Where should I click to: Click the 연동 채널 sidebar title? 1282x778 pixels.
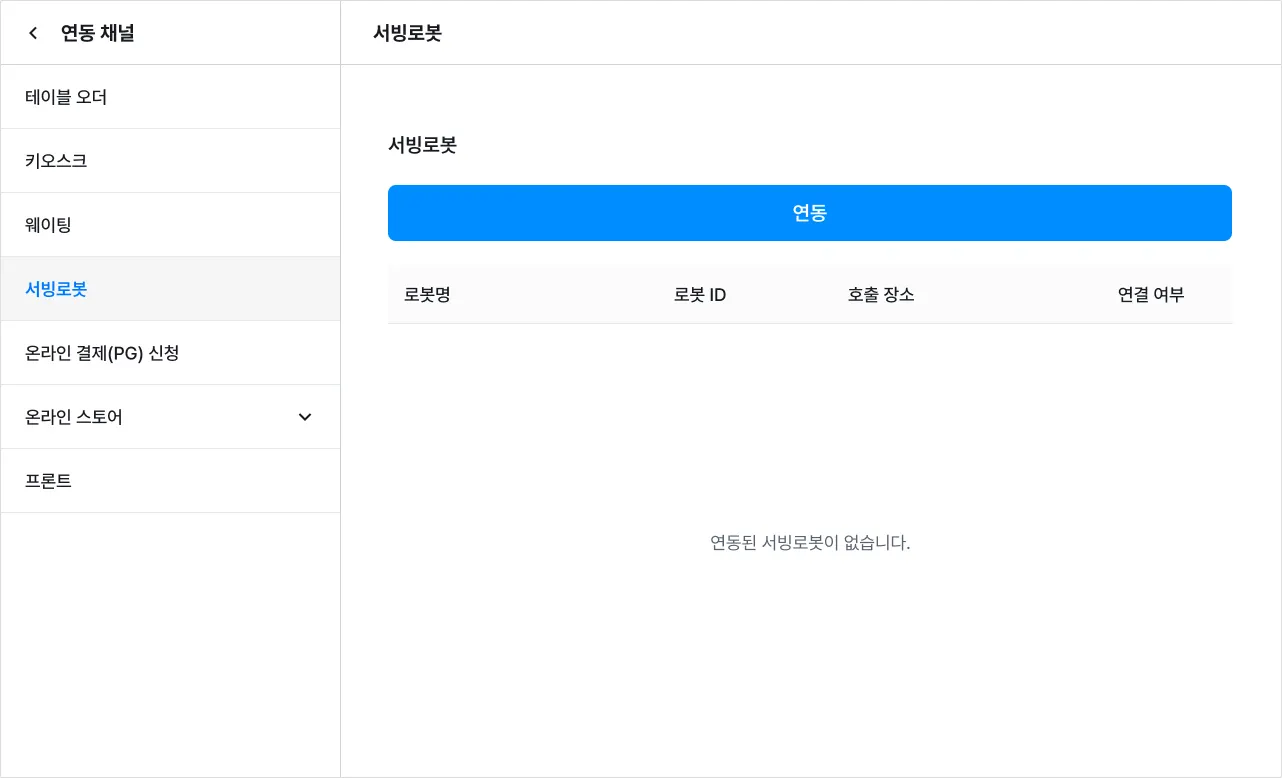[x=97, y=33]
